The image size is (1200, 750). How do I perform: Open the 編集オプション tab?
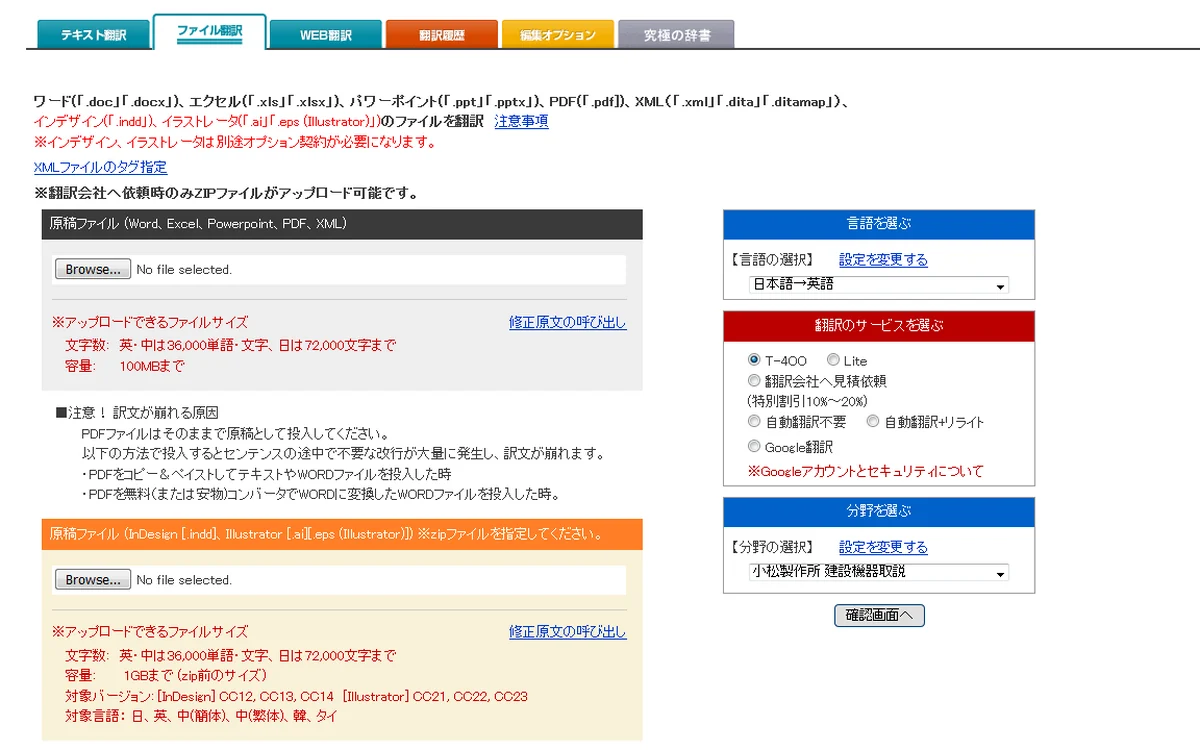click(558, 35)
